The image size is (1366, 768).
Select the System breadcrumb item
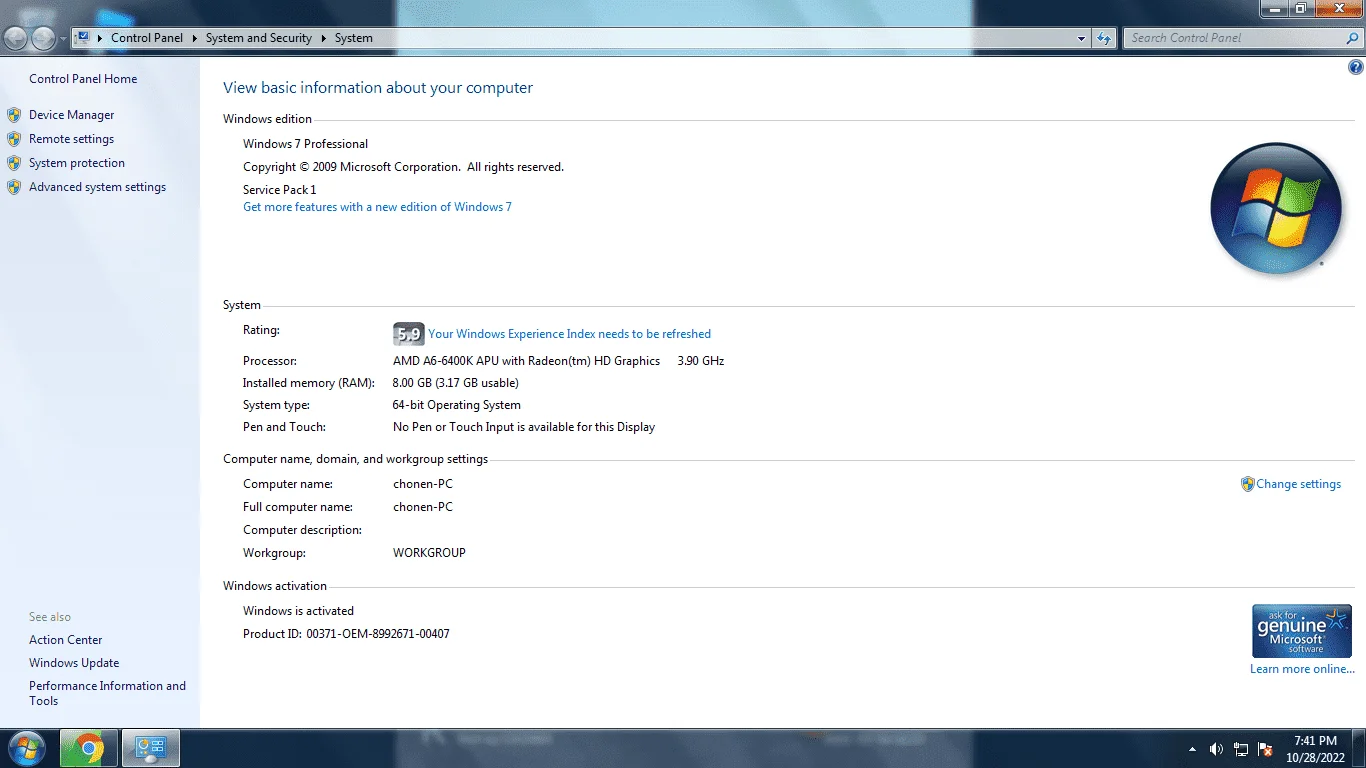[354, 38]
